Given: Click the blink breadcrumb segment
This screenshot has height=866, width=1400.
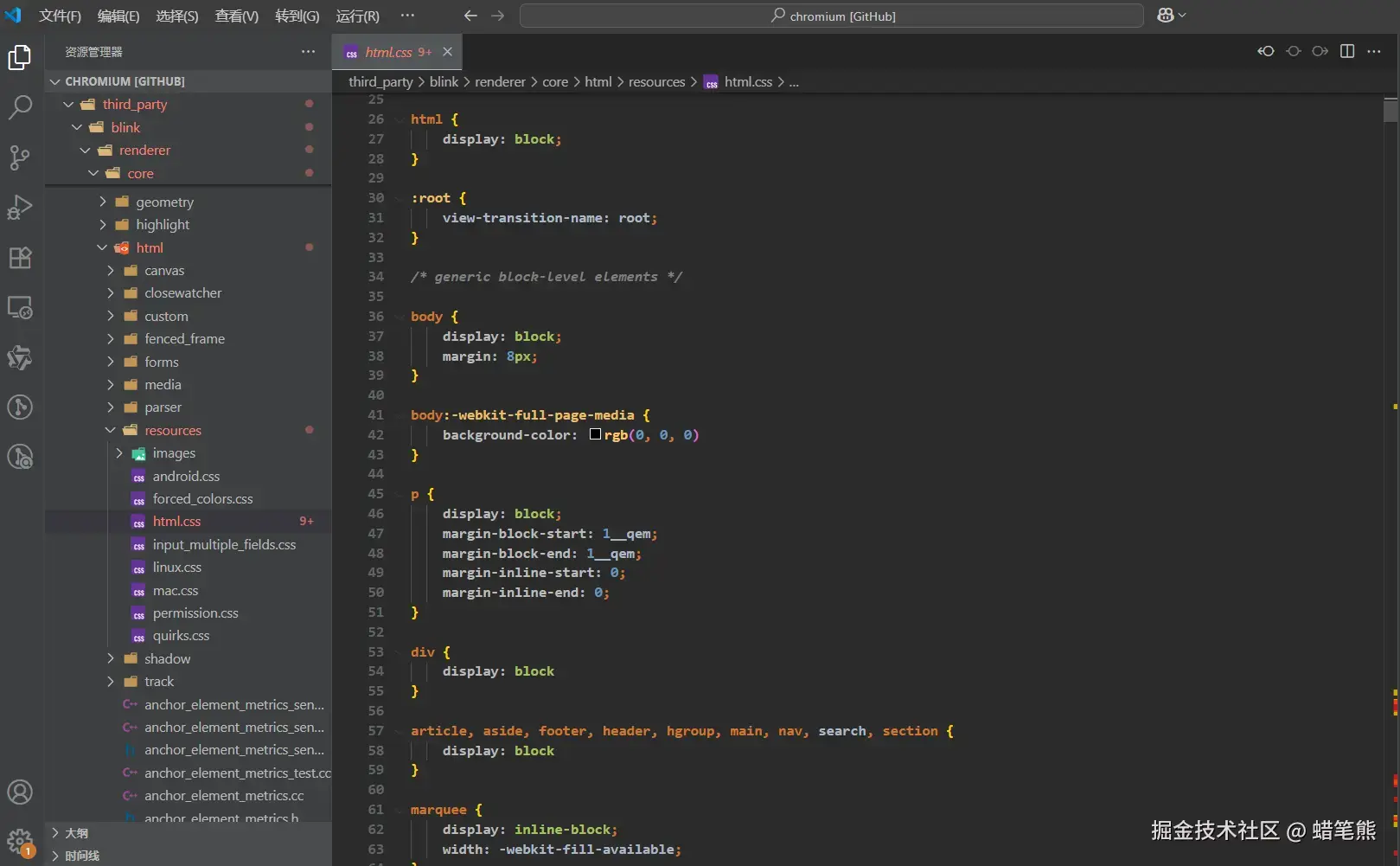Looking at the screenshot, I should (444, 82).
